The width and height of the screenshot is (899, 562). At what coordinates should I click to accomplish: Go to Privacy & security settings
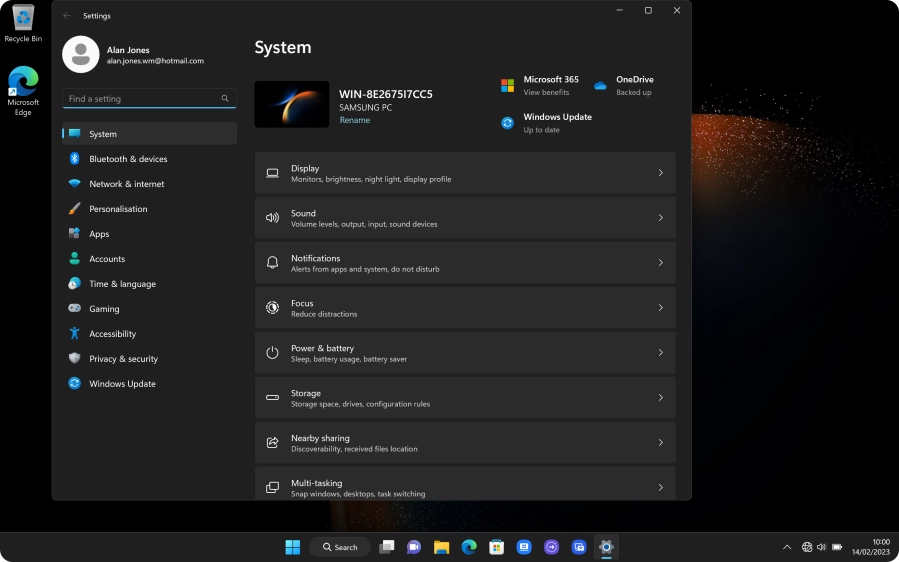(x=123, y=359)
